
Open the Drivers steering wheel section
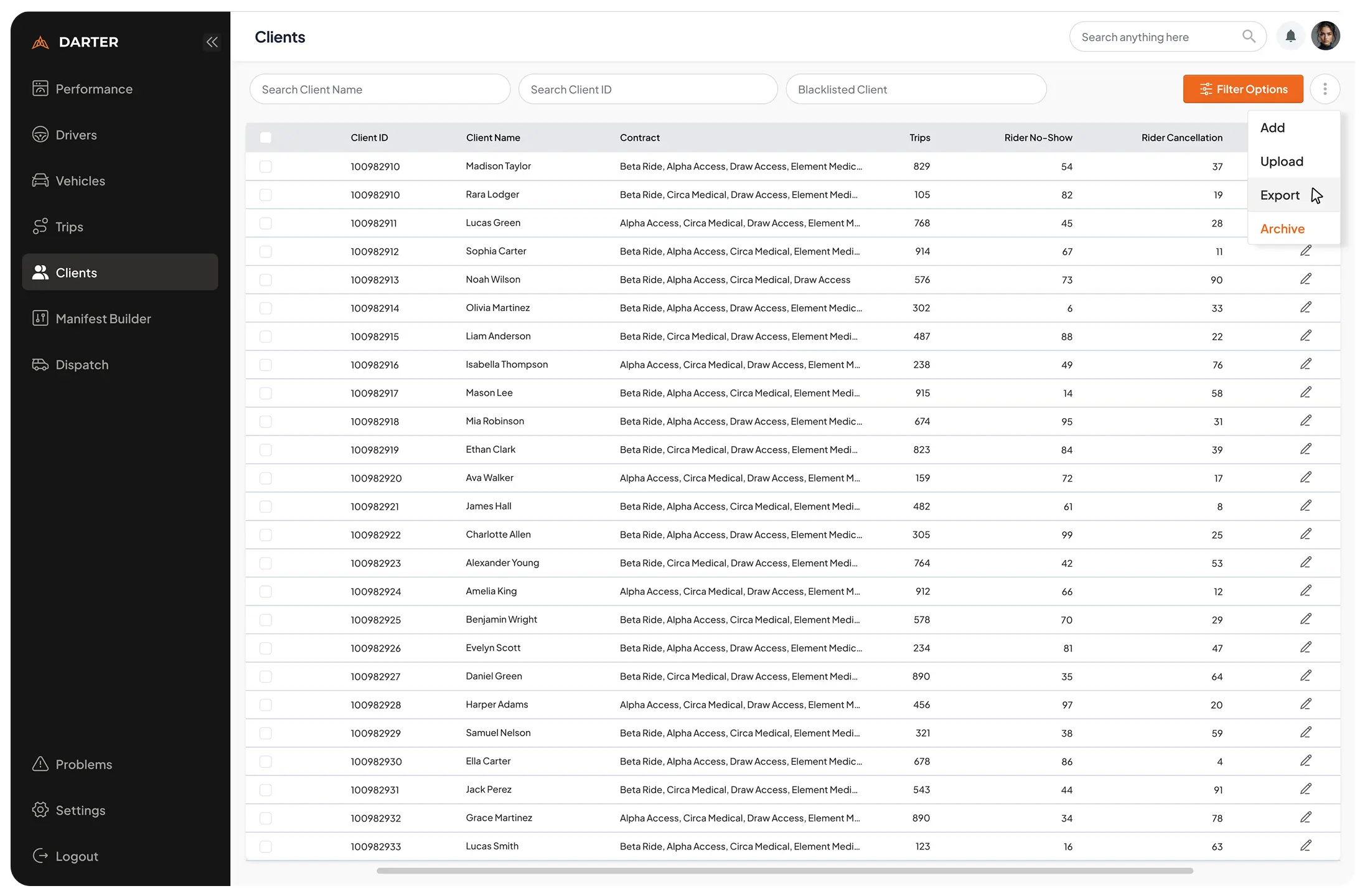[76, 135]
